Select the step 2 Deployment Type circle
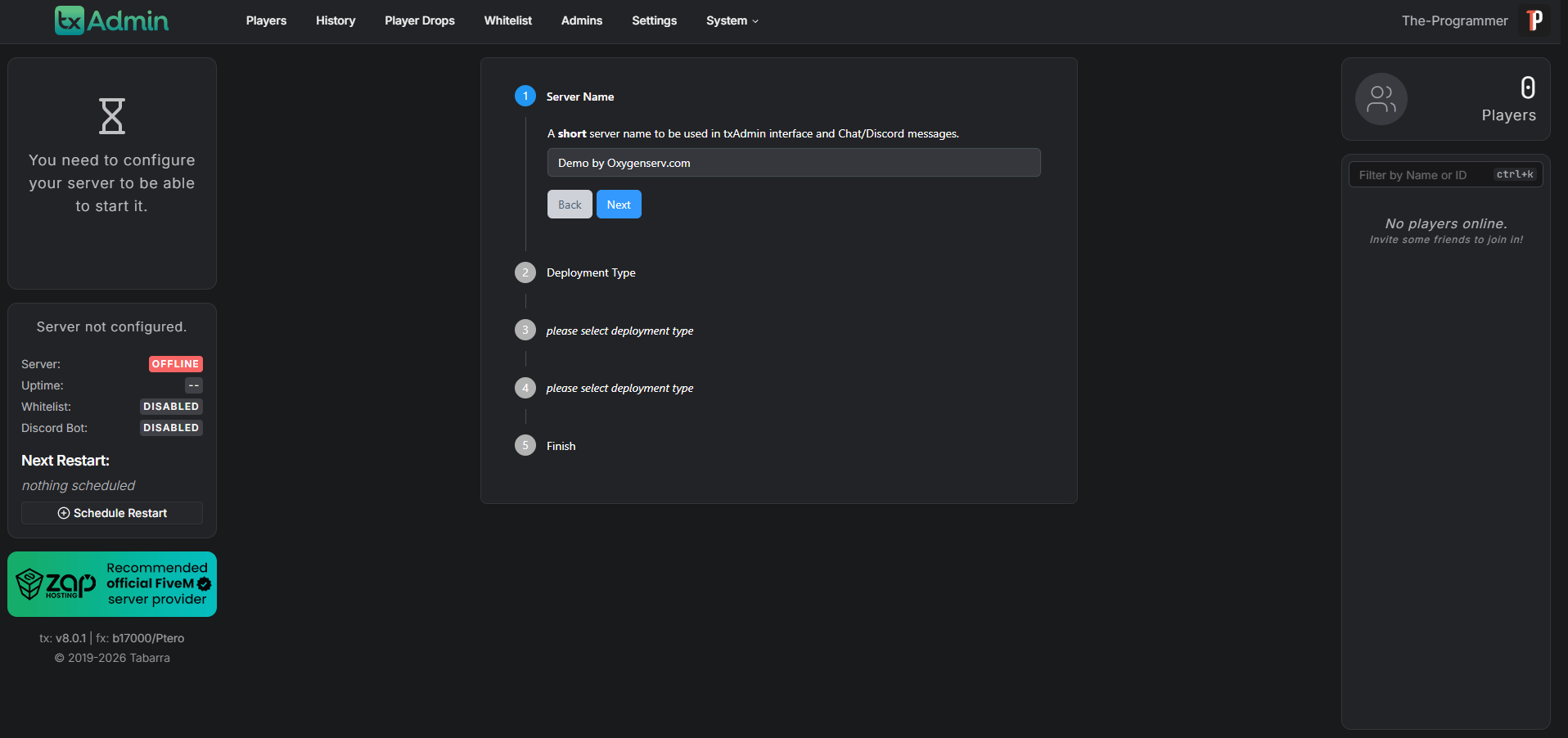Viewport: 1568px width, 738px height. tap(525, 272)
